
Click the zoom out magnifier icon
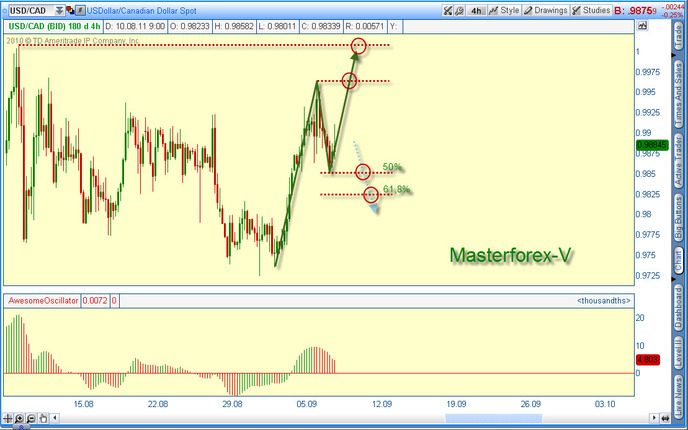[31, 418]
